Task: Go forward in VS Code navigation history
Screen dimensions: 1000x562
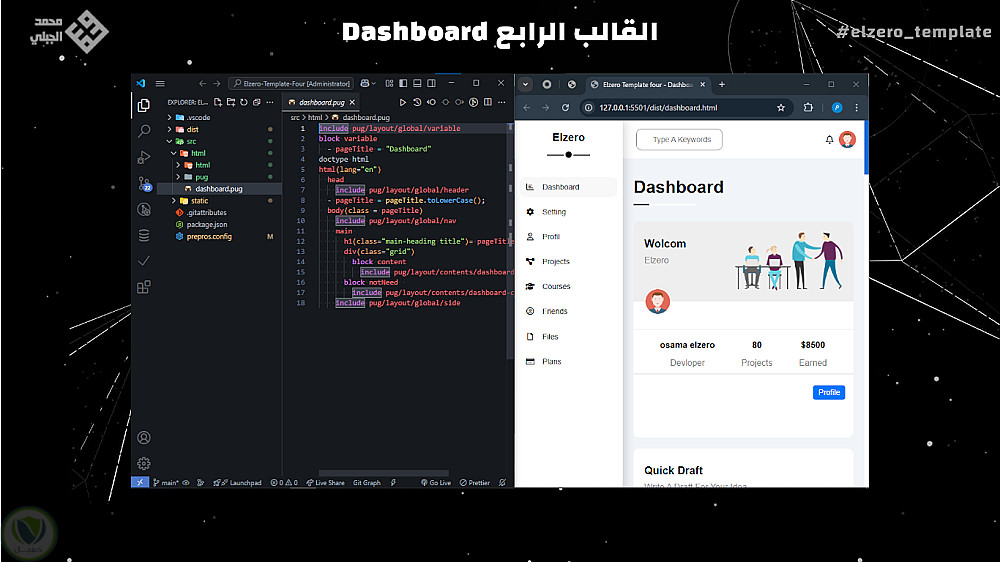Action: 217,84
